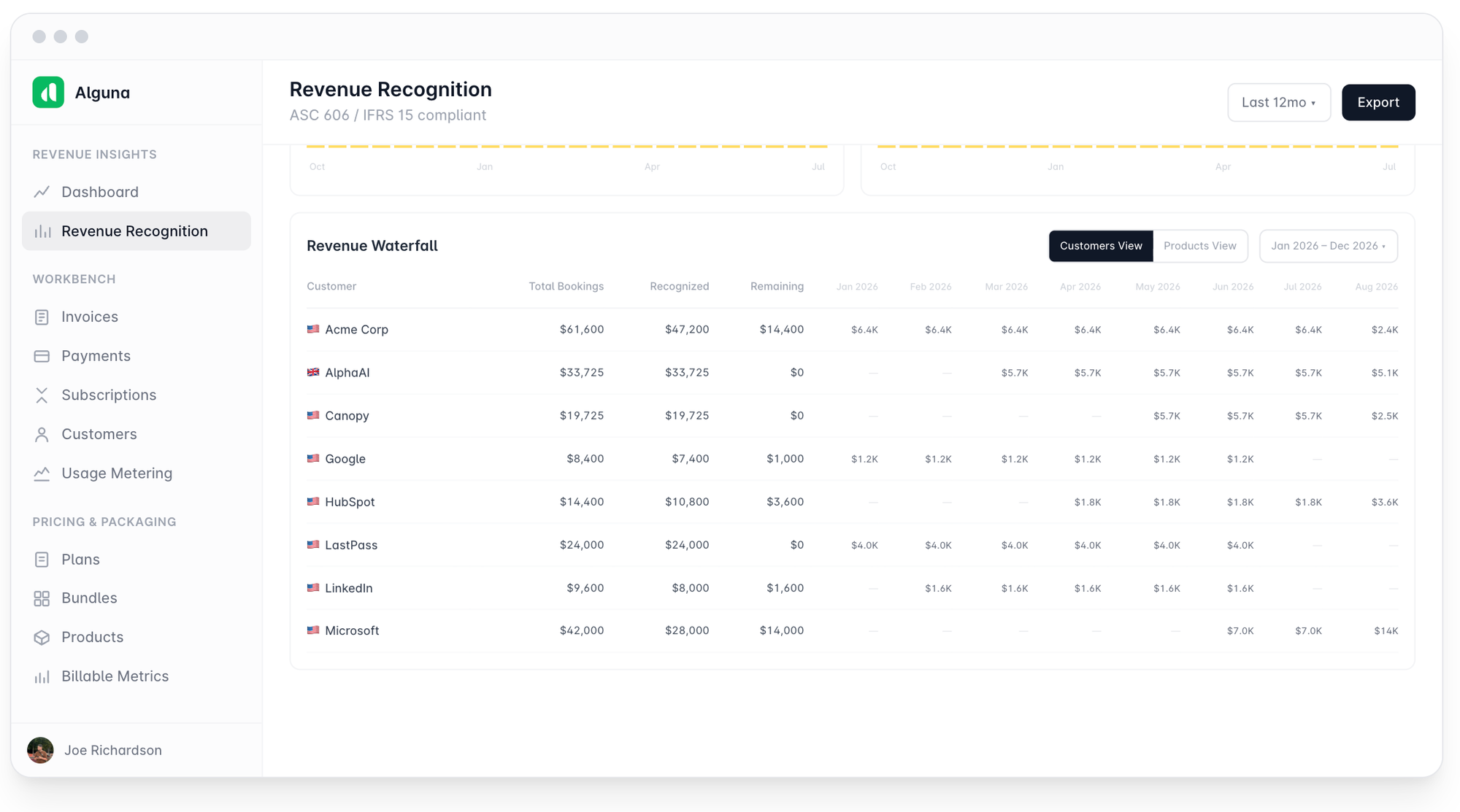
Task: Open the Products sidebar page
Action: click(x=137, y=638)
